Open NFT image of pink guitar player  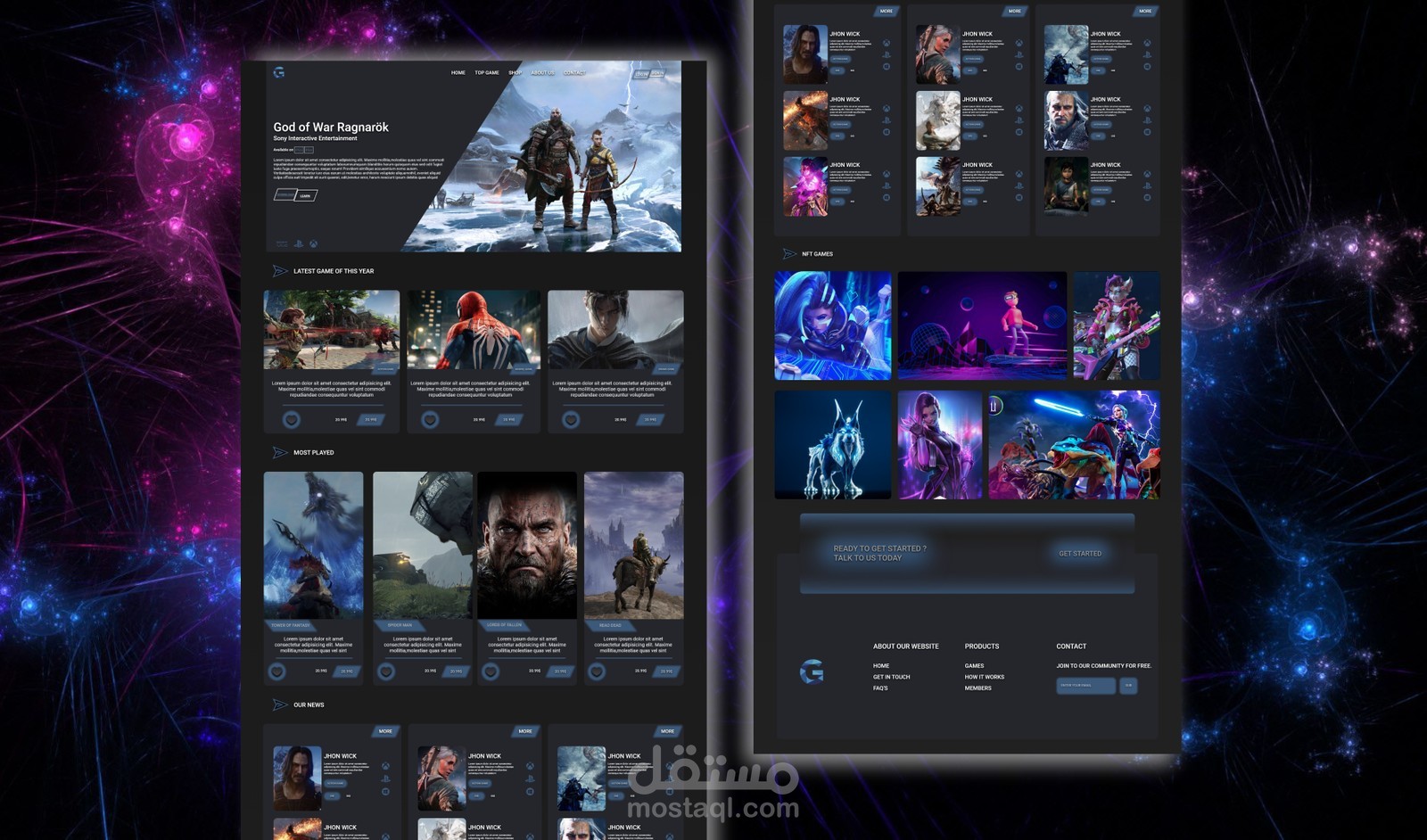tap(1117, 326)
